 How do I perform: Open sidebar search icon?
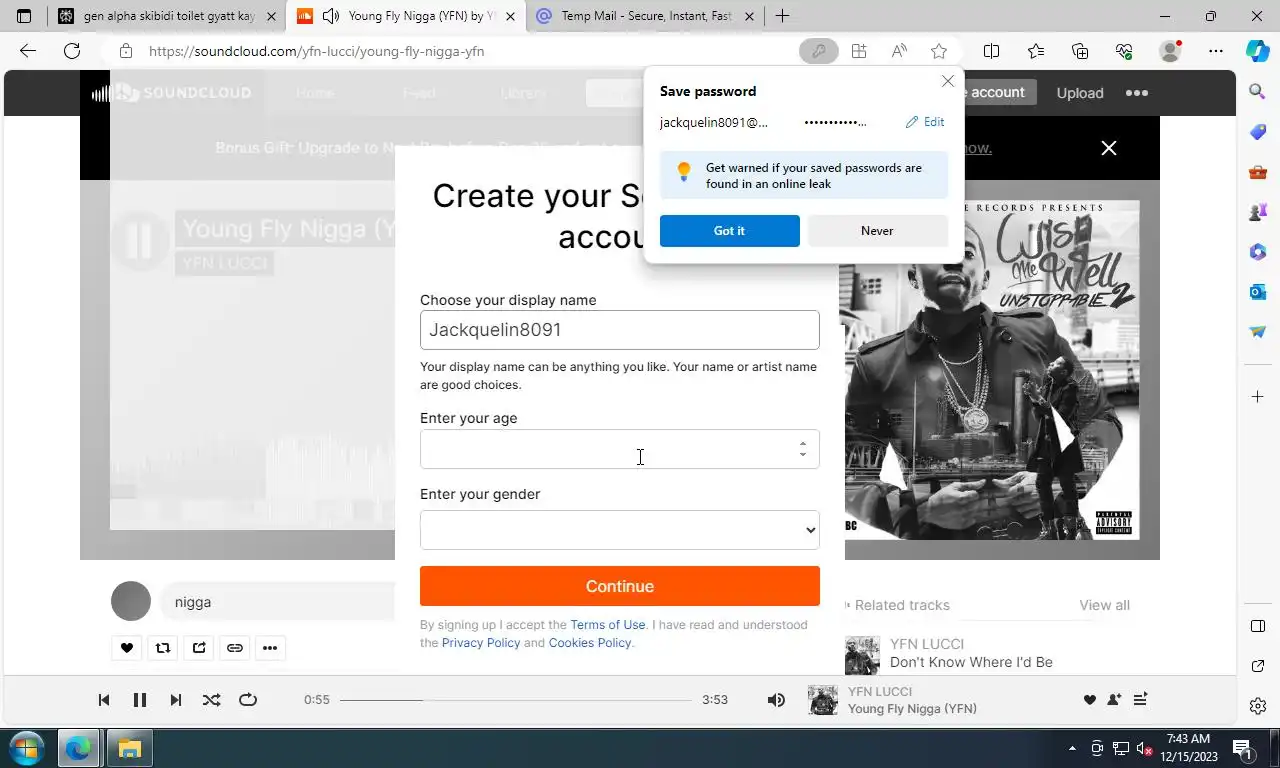coord(1258,92)
